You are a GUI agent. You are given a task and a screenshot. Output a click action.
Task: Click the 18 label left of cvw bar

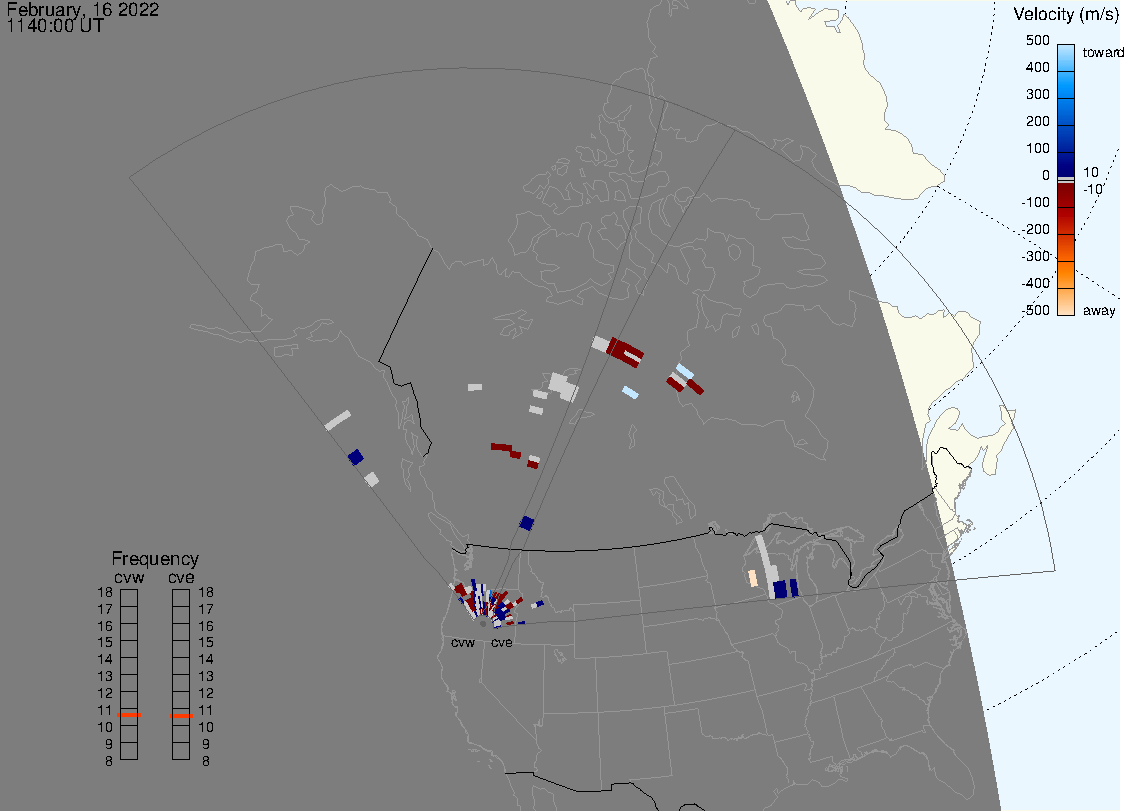coord(105,592)
